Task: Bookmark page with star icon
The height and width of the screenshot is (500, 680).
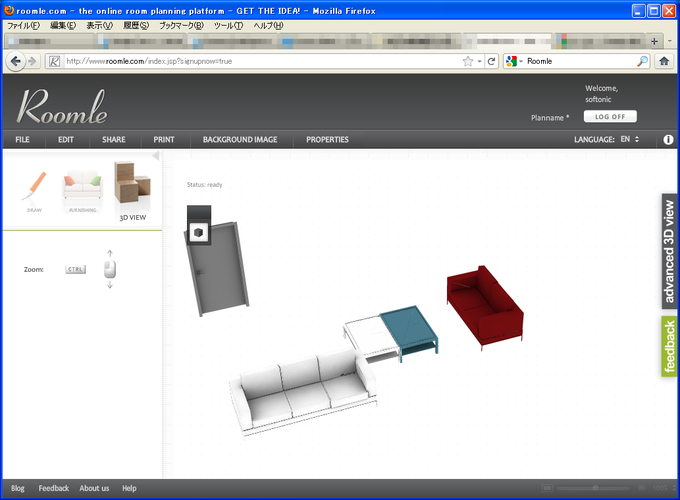Action: [x=468, y=61]
